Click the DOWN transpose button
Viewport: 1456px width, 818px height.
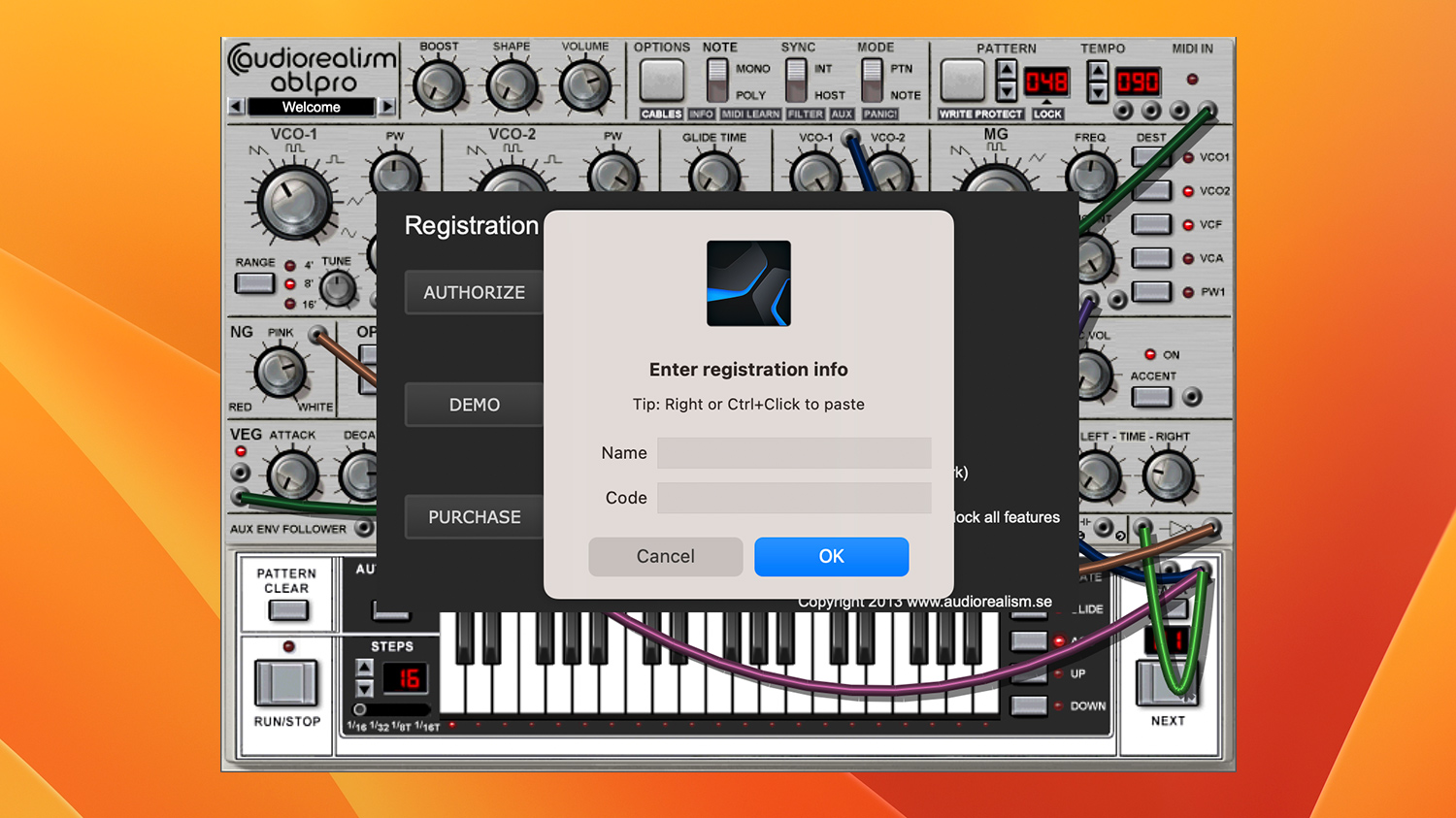coord(1029,705)
